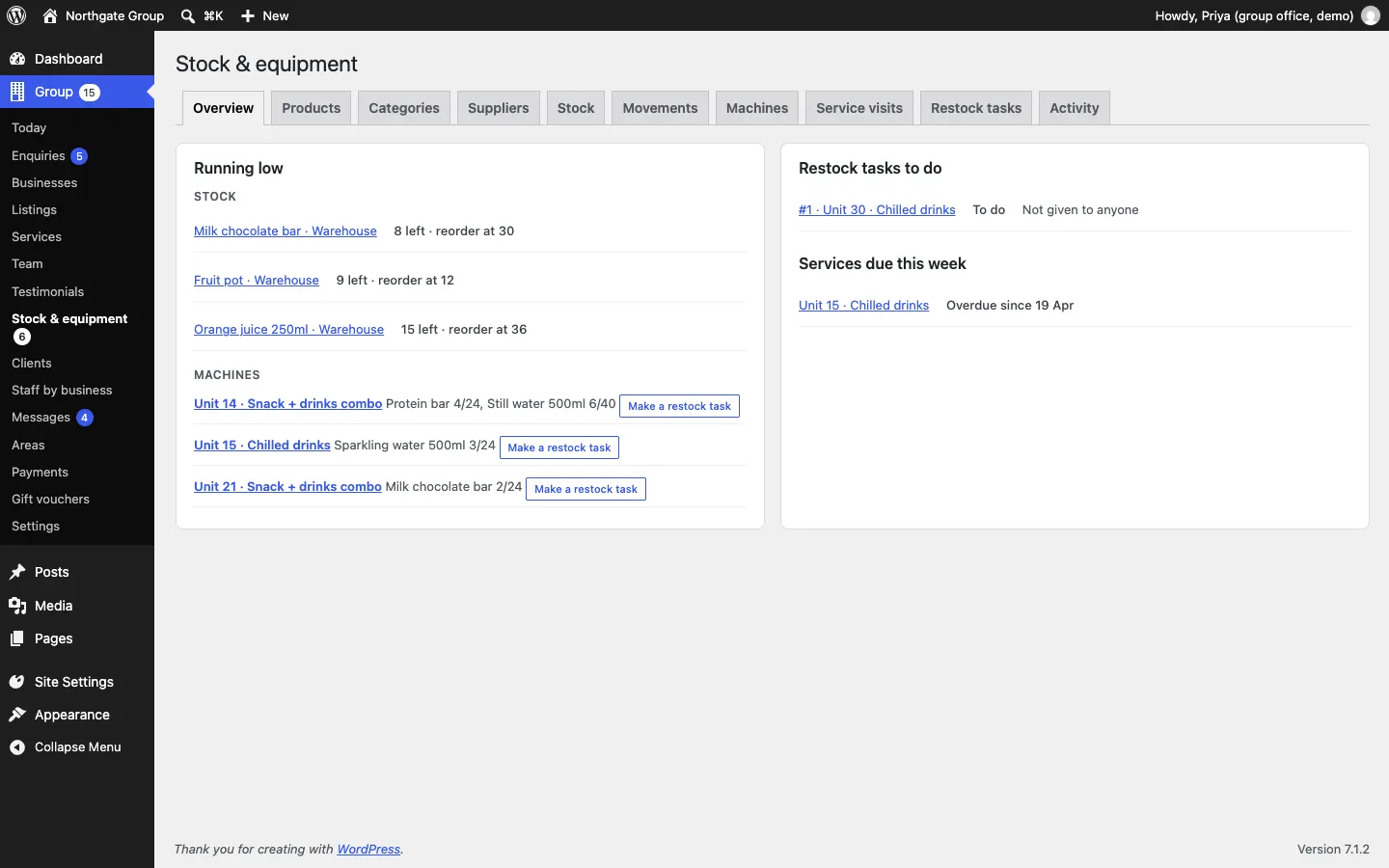Make a restock task for Unit 14
The image size is (1389, 868).
[679, 406]
